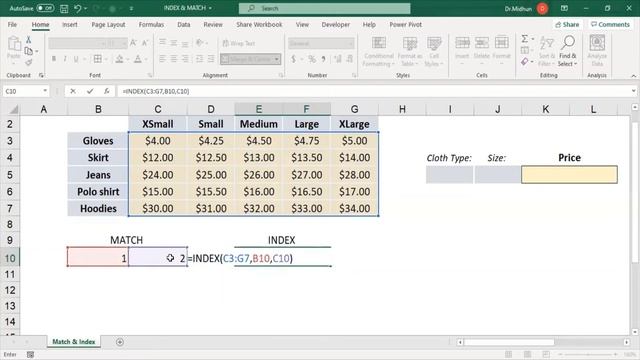Image resolution: width=640 pixels, height=360 pixels.
Task: Click the Search box in title bar
Action: [x=324, y=8]
